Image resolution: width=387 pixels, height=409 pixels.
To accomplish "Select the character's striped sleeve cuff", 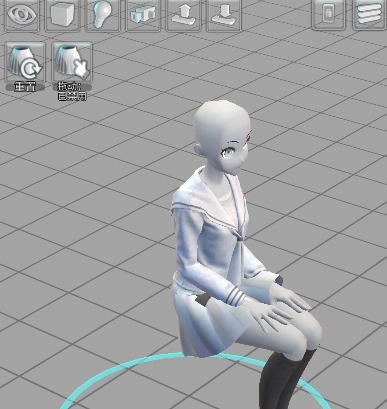I will coord(235,296).
